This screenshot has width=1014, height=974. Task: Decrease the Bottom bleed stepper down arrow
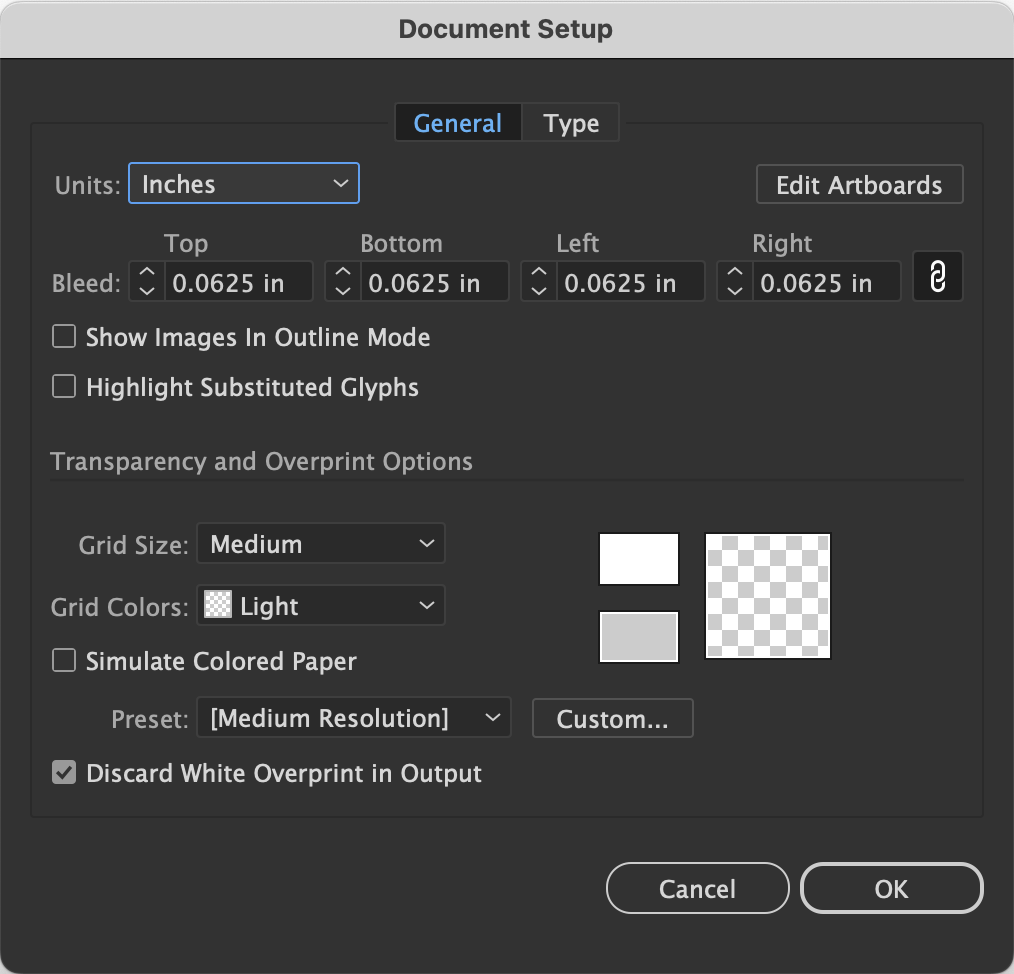[343, 291]
